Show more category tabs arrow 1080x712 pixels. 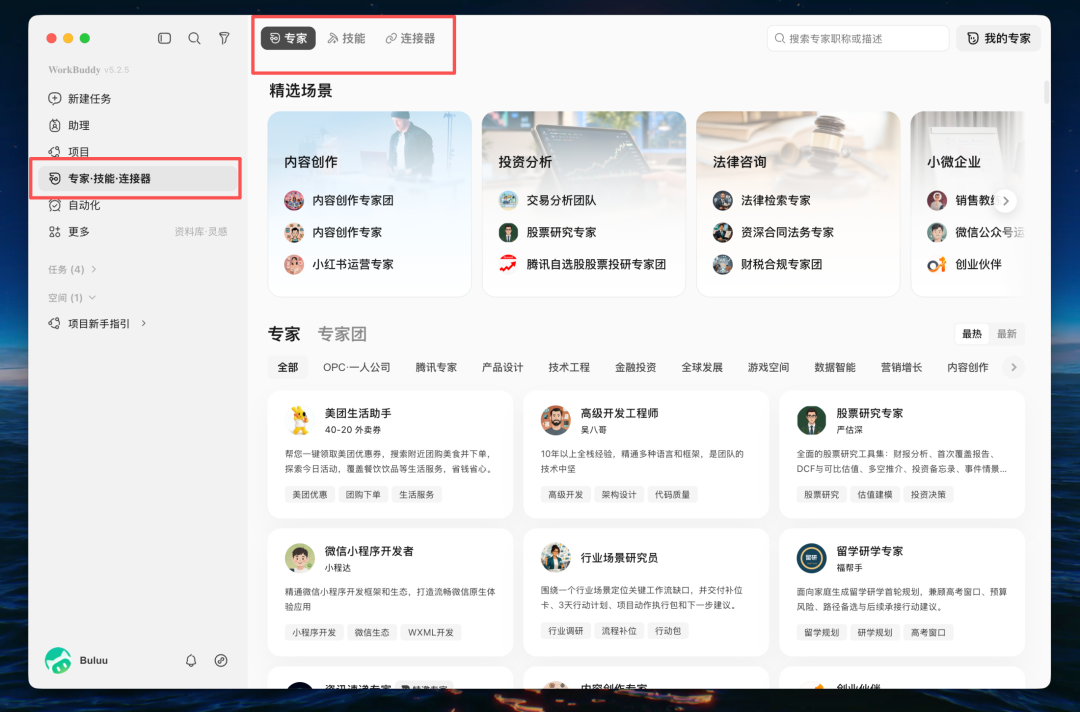coord(1013,367)
